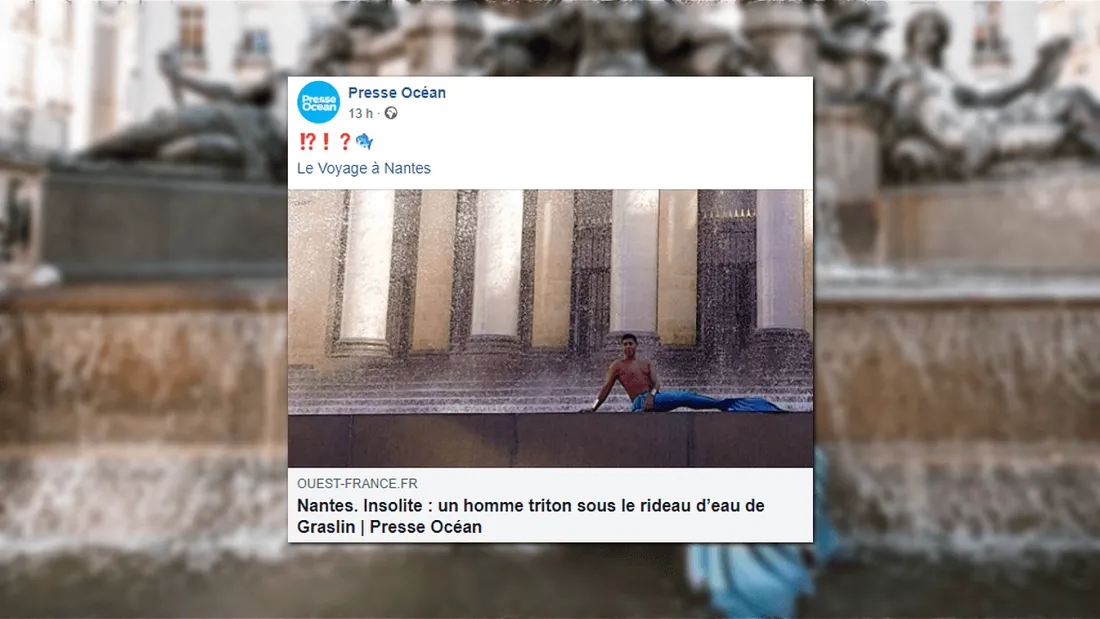Screen dimensions: 1100x619
Task: Follow the 'Le Voyage à Nantes' link
Action: click(364, 168)
